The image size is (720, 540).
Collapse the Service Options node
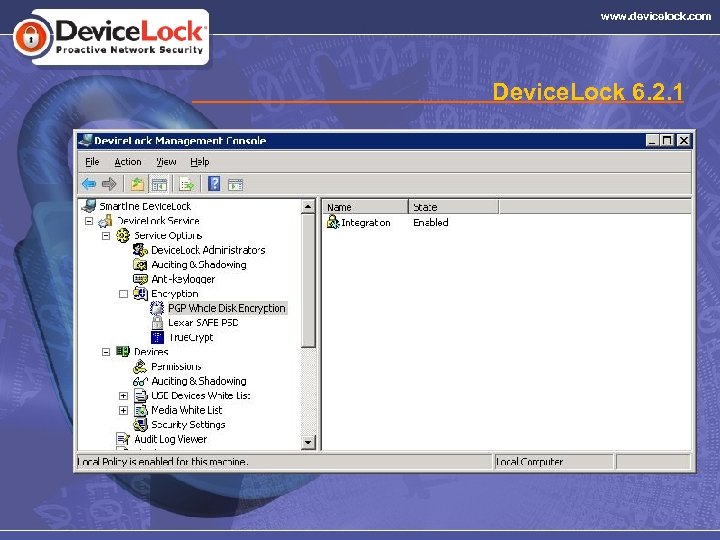coord(106,236)
